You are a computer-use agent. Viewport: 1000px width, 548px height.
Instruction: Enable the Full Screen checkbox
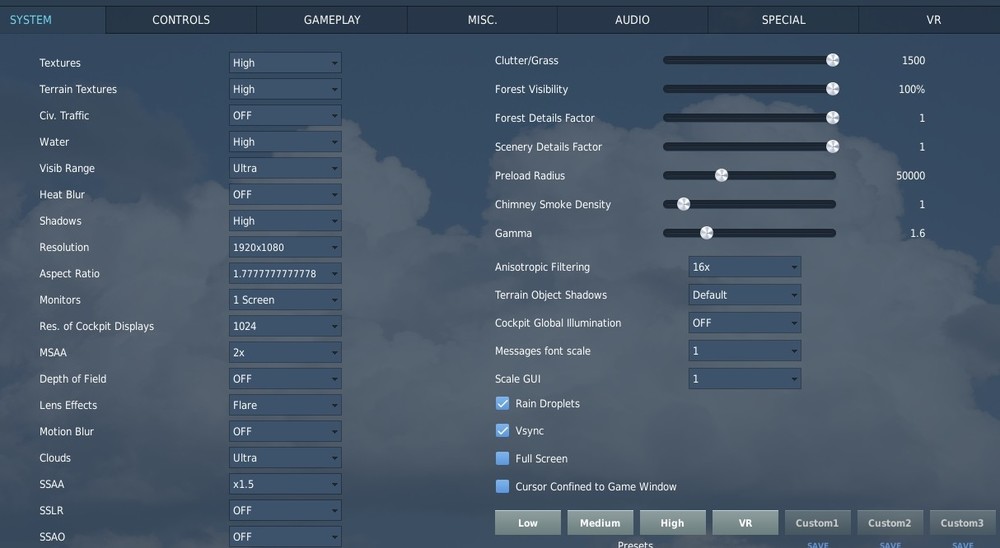[503, 458]
